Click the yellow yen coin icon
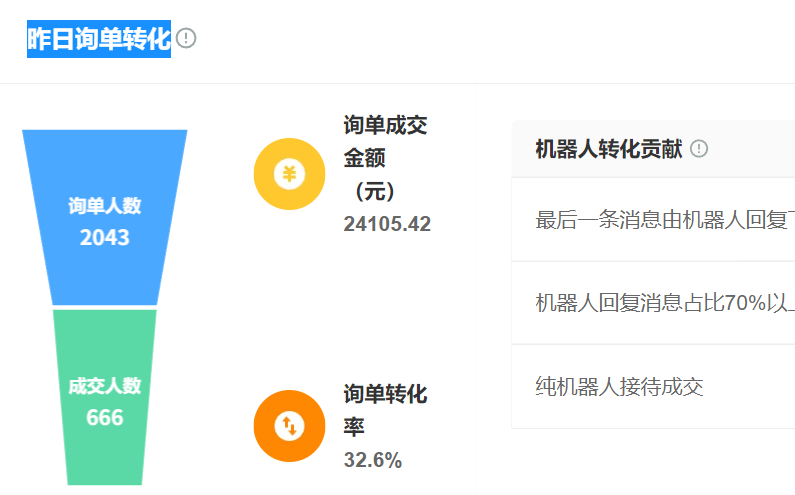This screenshot has height=495, width=795. point(289,174)
